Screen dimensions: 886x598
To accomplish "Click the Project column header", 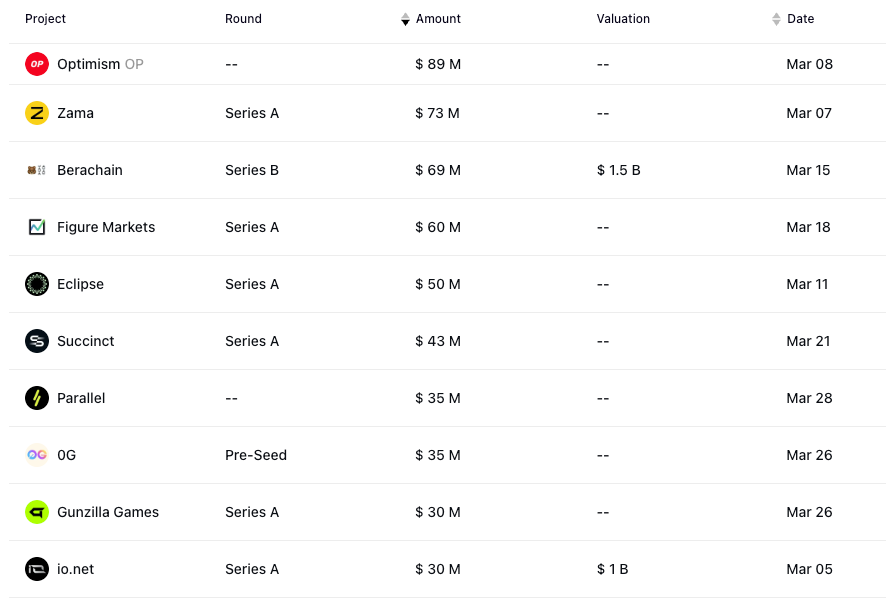I will pos(45,19).
